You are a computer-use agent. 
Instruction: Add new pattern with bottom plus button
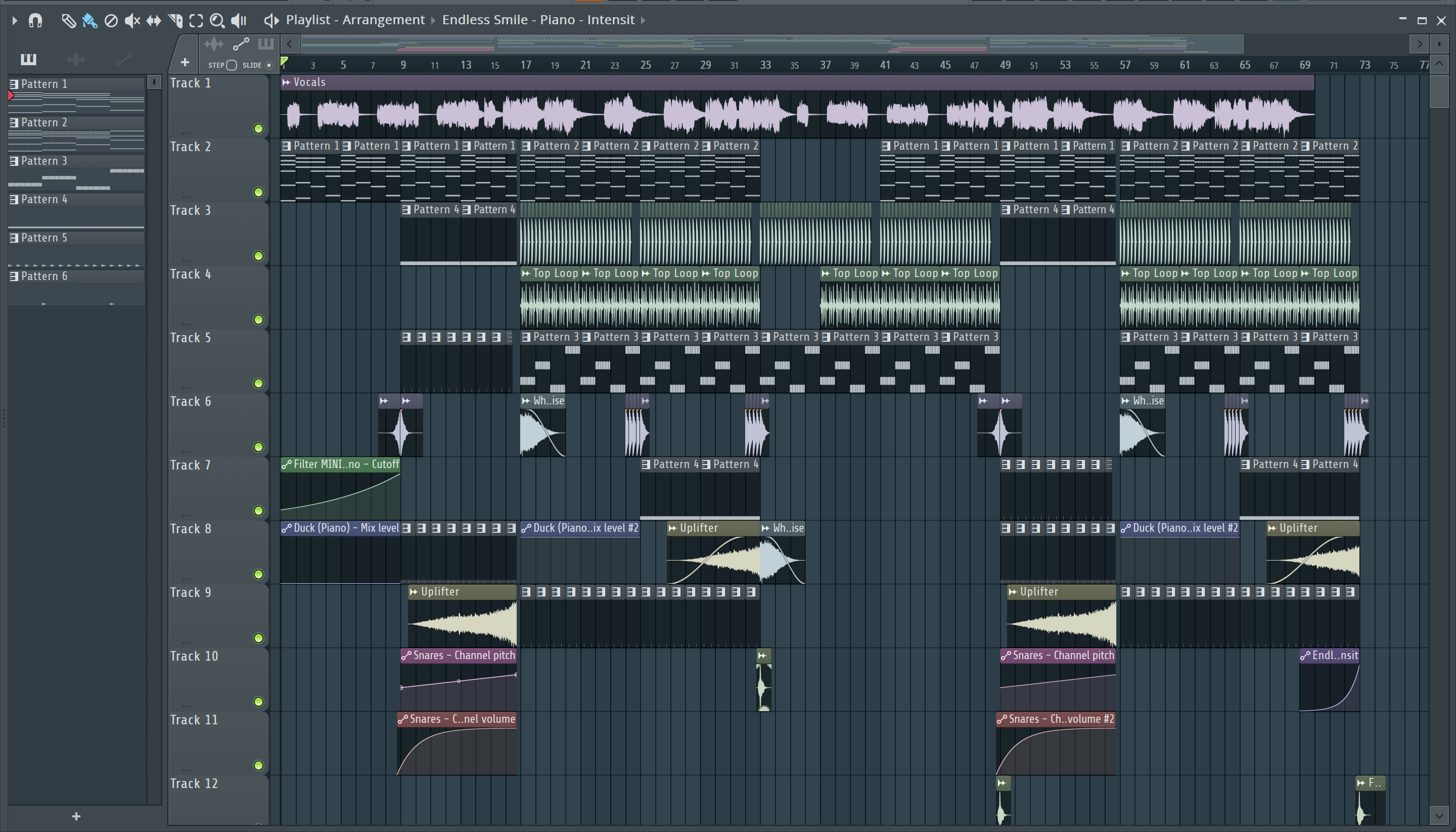coord(76,816)
